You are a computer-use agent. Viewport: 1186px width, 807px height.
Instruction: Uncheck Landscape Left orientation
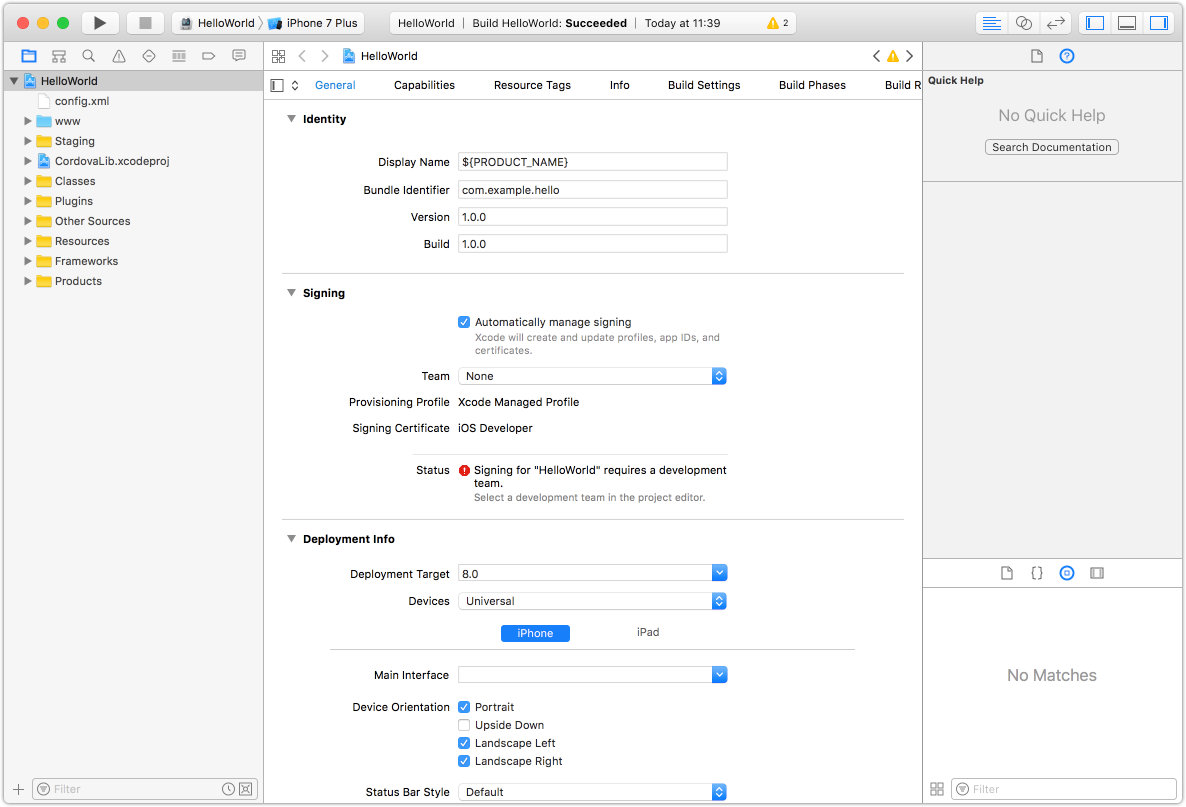[x=464, y=743]
